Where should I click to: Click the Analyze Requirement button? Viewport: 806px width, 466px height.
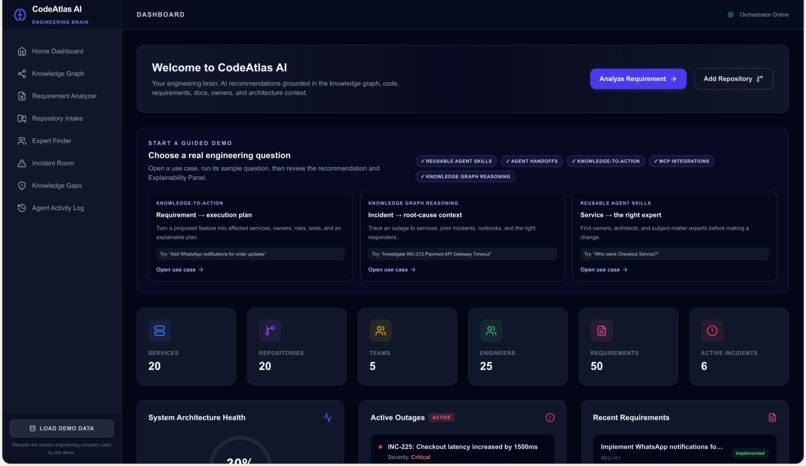(638, 79)
